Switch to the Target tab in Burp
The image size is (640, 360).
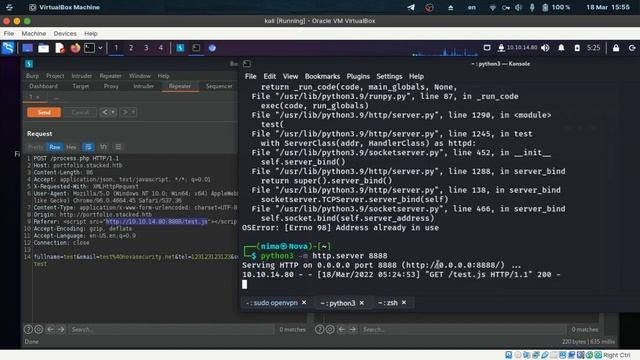80,86
